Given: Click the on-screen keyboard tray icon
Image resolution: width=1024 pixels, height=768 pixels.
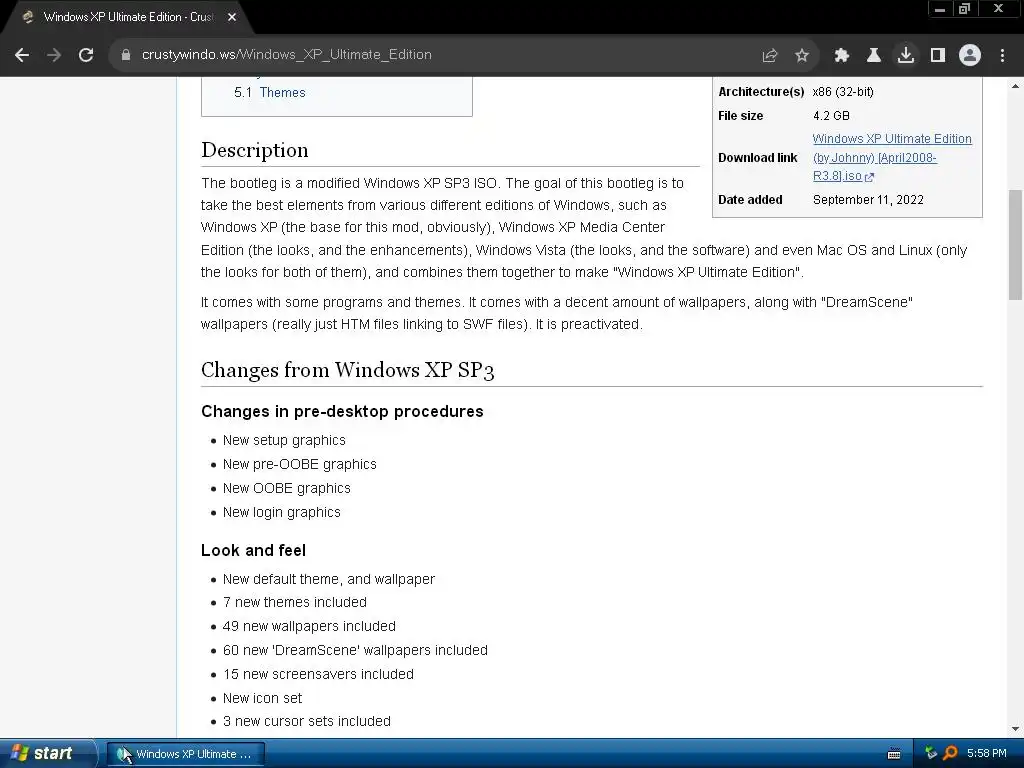Looking at the screenshot, I should (894, 754).
